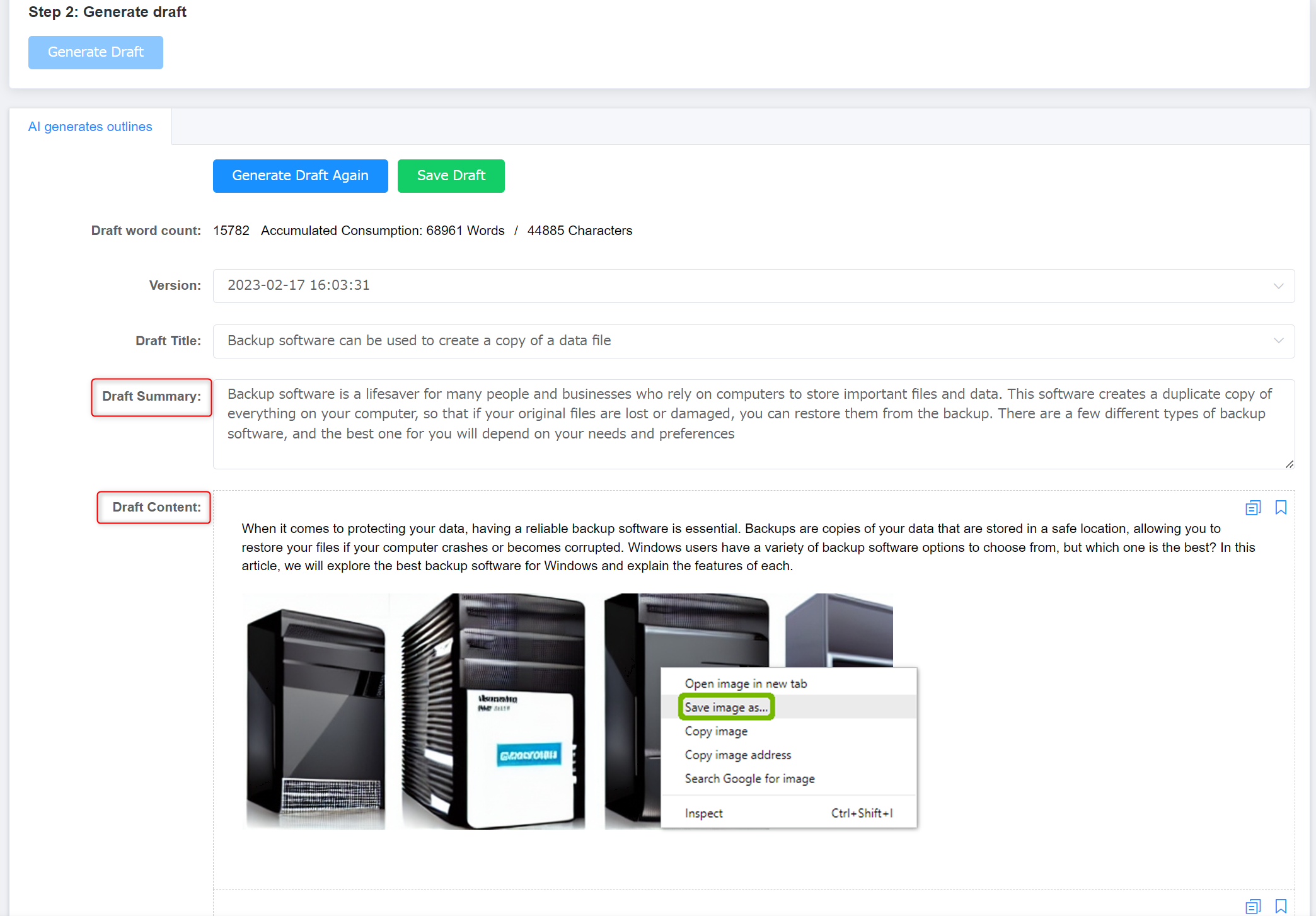Open the Version dropdown dated 2023-02-17
This screenshot has width=1316, height=916.
[754, 285]
